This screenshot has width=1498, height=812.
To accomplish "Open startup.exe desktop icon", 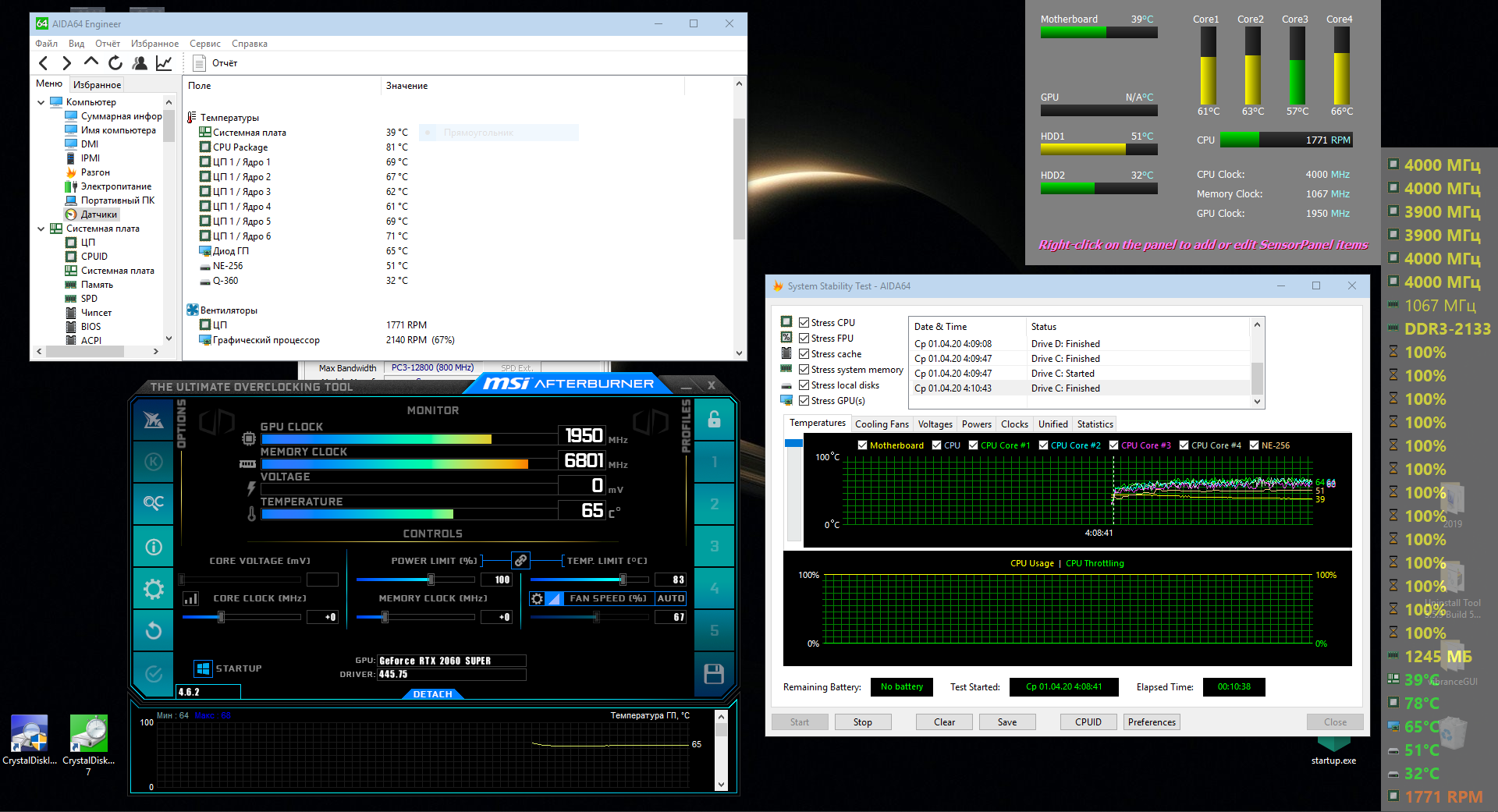I will pyautogui.click(x=1333, y=749).
